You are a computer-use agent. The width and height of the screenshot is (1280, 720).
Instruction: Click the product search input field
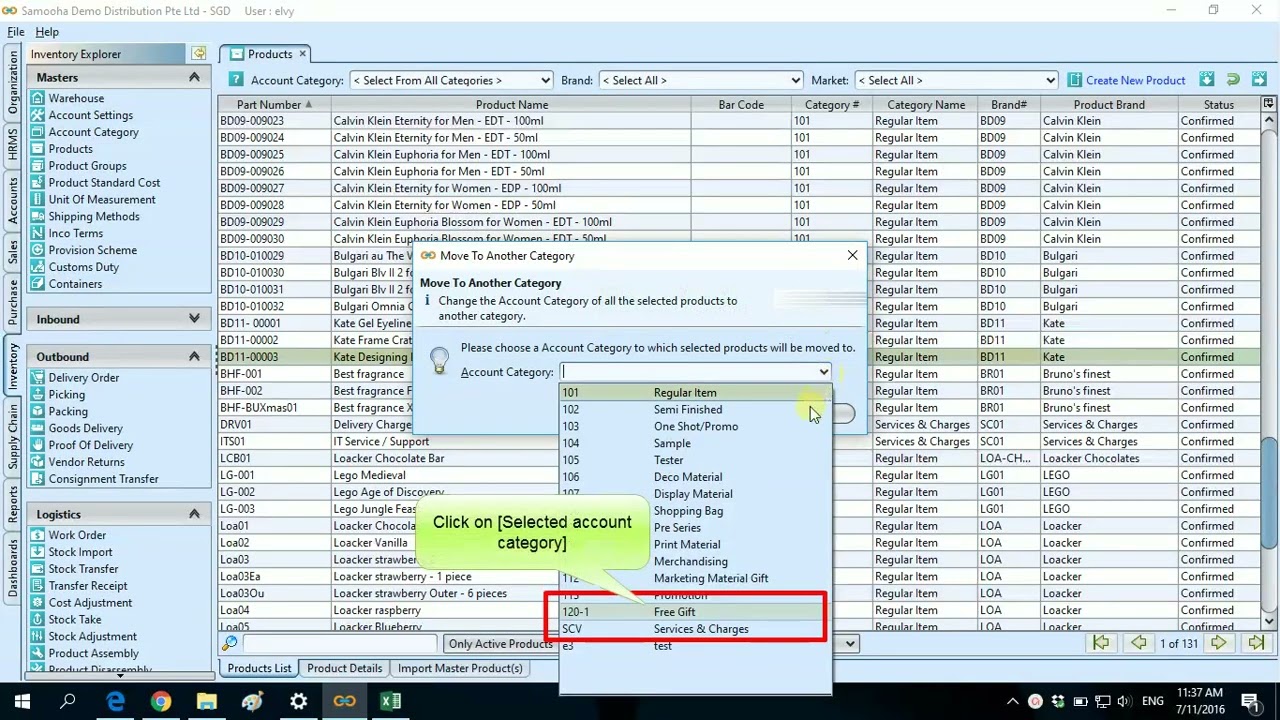(340, 644)
